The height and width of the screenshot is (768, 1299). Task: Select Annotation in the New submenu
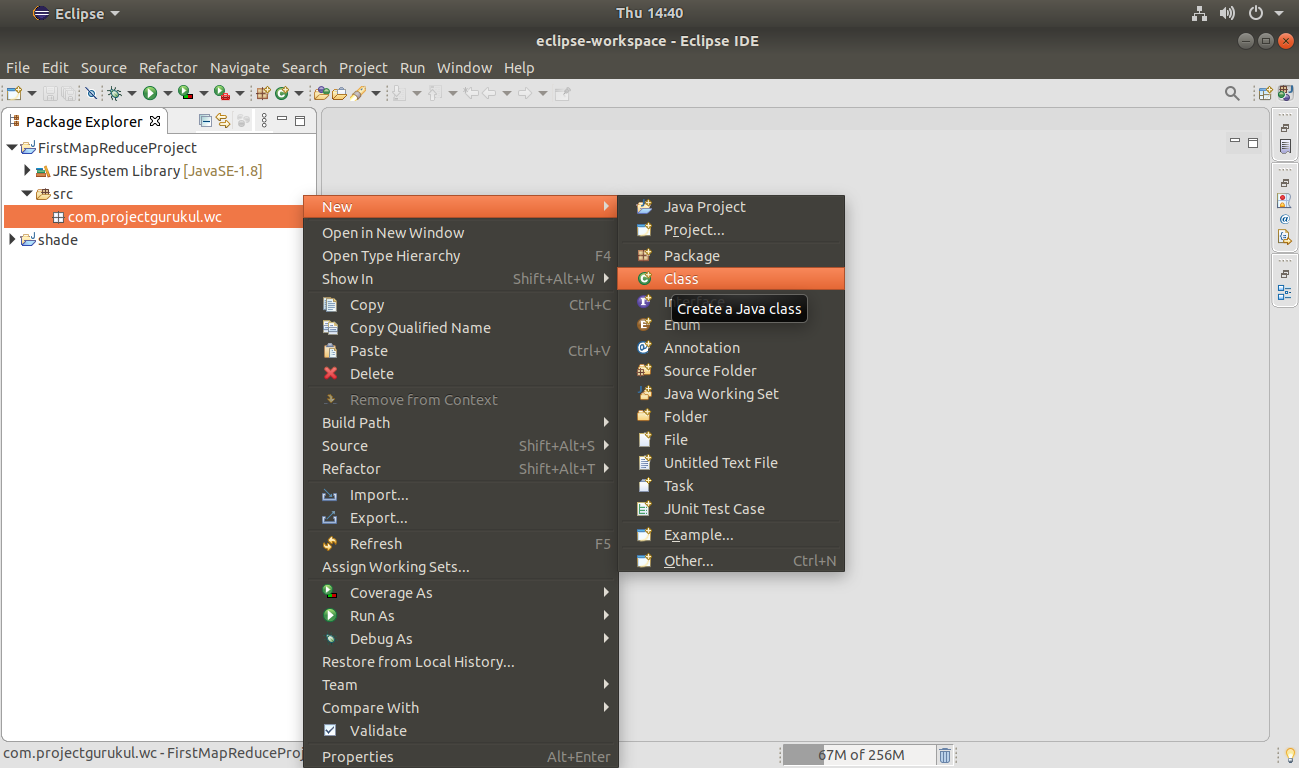click(x=731, y=348)
